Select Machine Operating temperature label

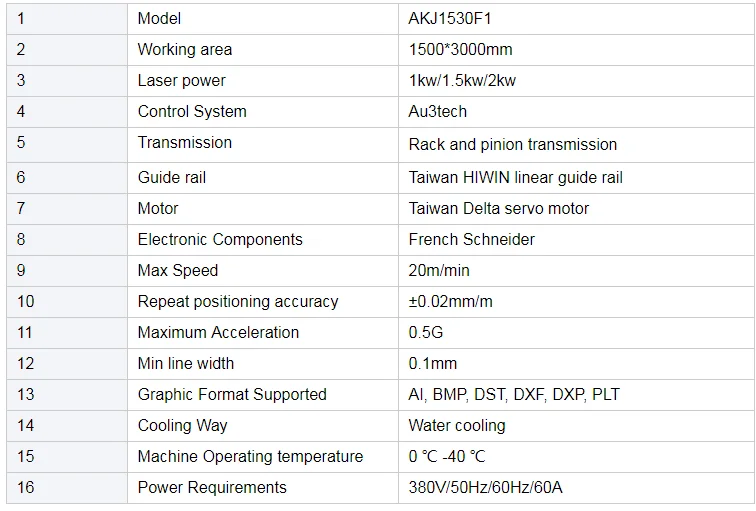click(250, 456)
